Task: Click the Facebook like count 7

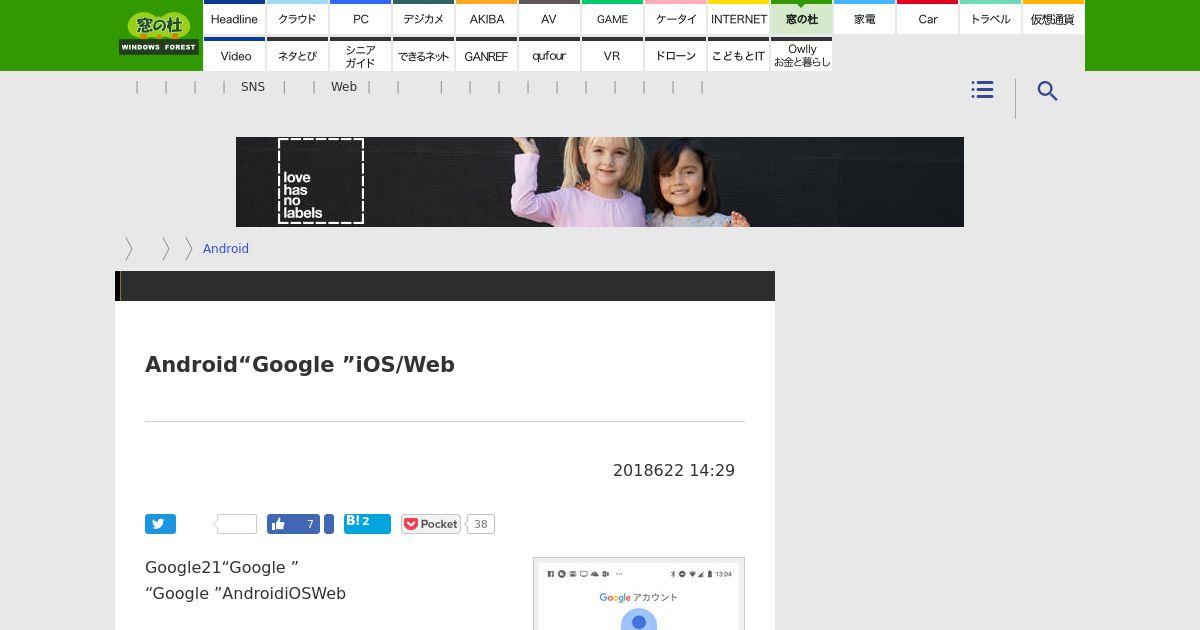Action: tap(310, 524)
